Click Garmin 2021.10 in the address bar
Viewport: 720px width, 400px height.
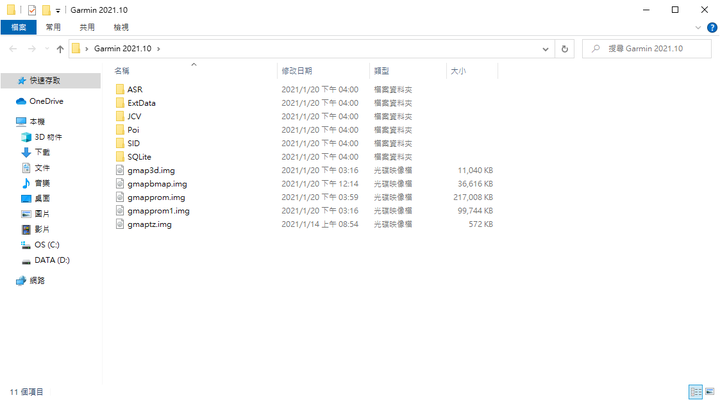coord(123,49)
